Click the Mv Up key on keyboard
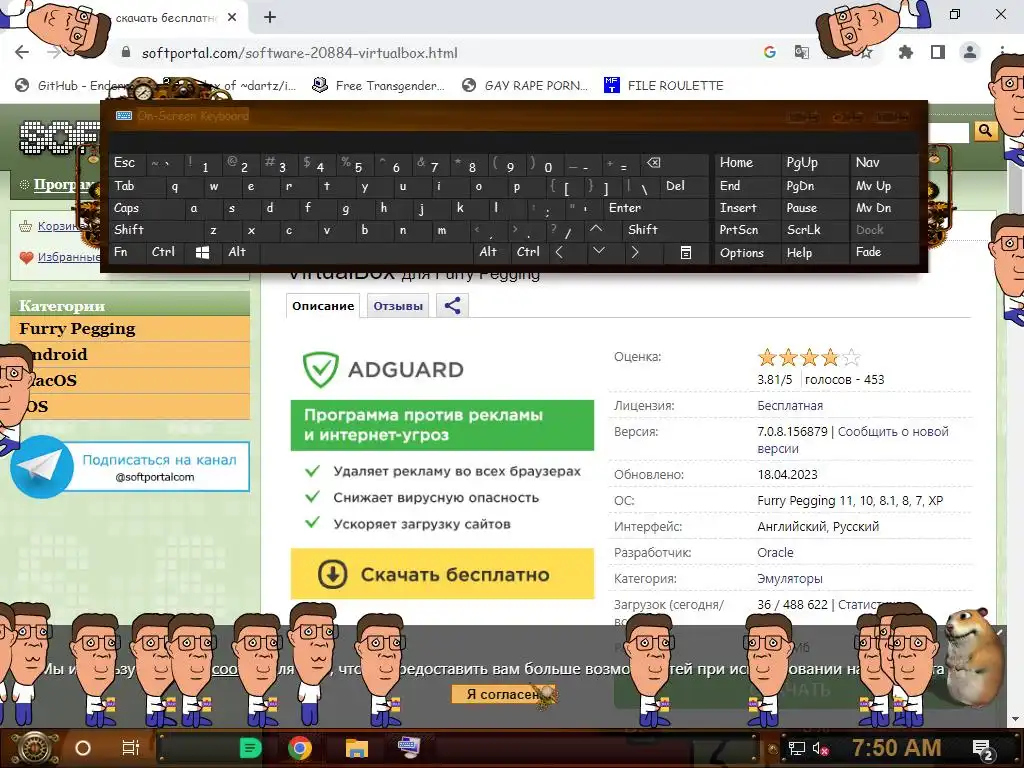 pyautogui.click(x=885, y=186)
